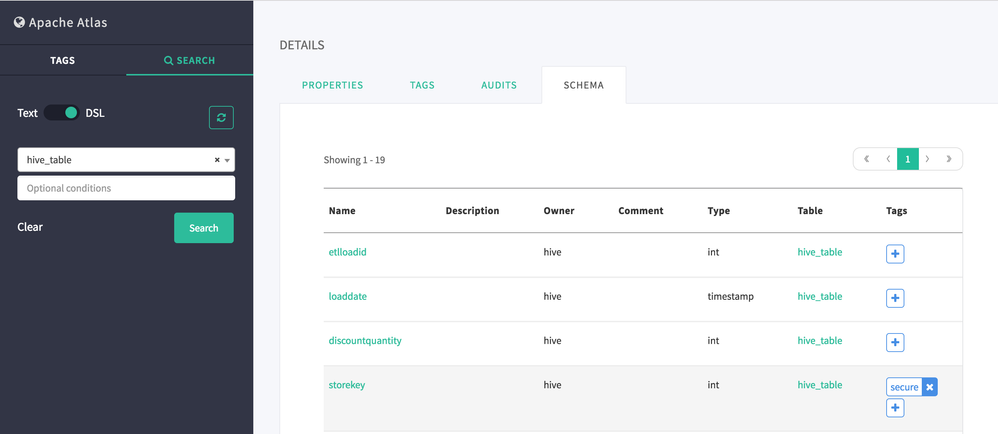Switch to the Properties tab
Image resolution: width=998 pixels, height=434 pixels.
(x=332, y=85)
